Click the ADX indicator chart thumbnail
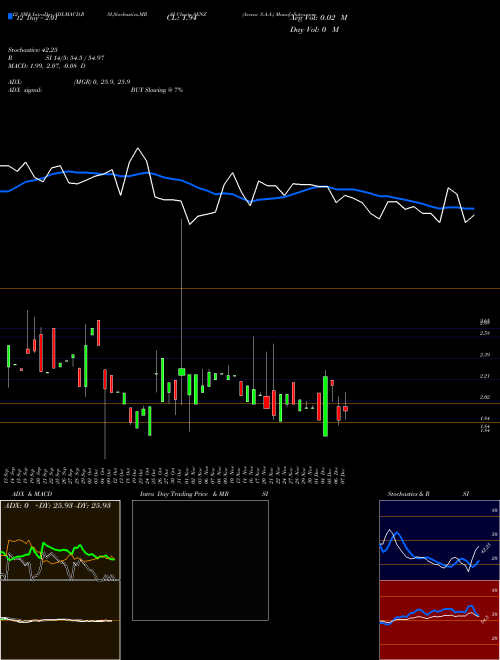 pos(60,540)
